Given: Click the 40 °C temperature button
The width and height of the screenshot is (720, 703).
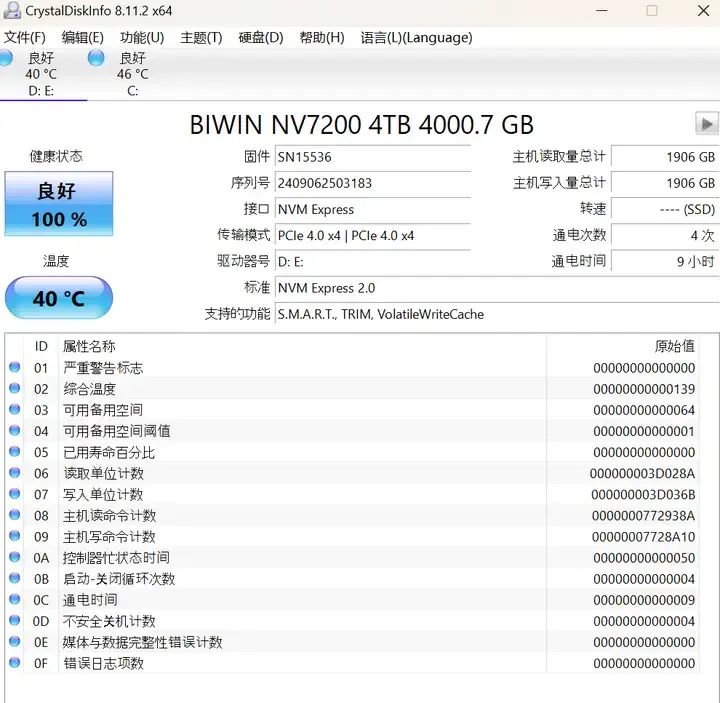Looking at the screenshot, I should coord(59,298).
